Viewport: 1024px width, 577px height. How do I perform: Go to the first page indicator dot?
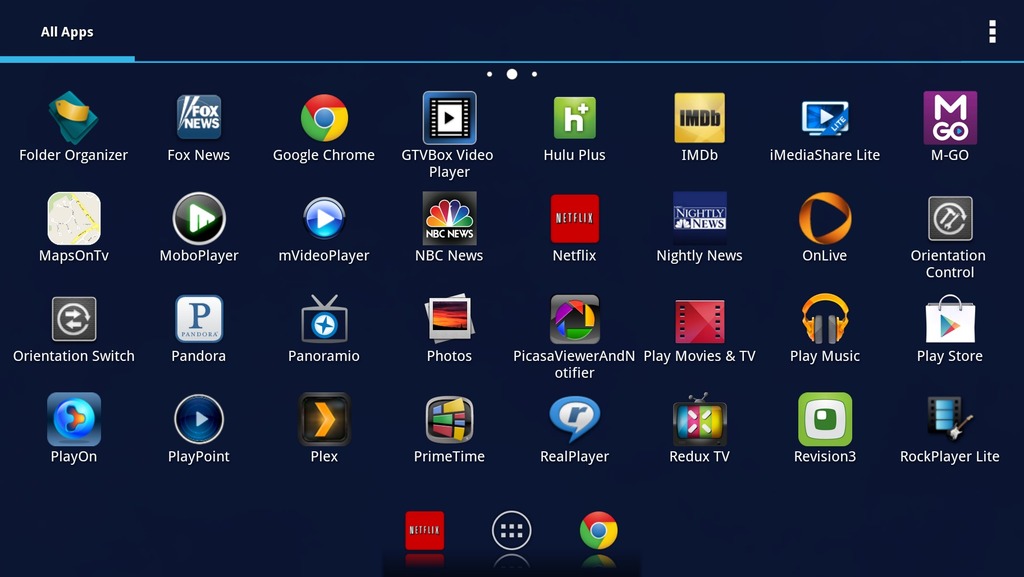point(489,74)
